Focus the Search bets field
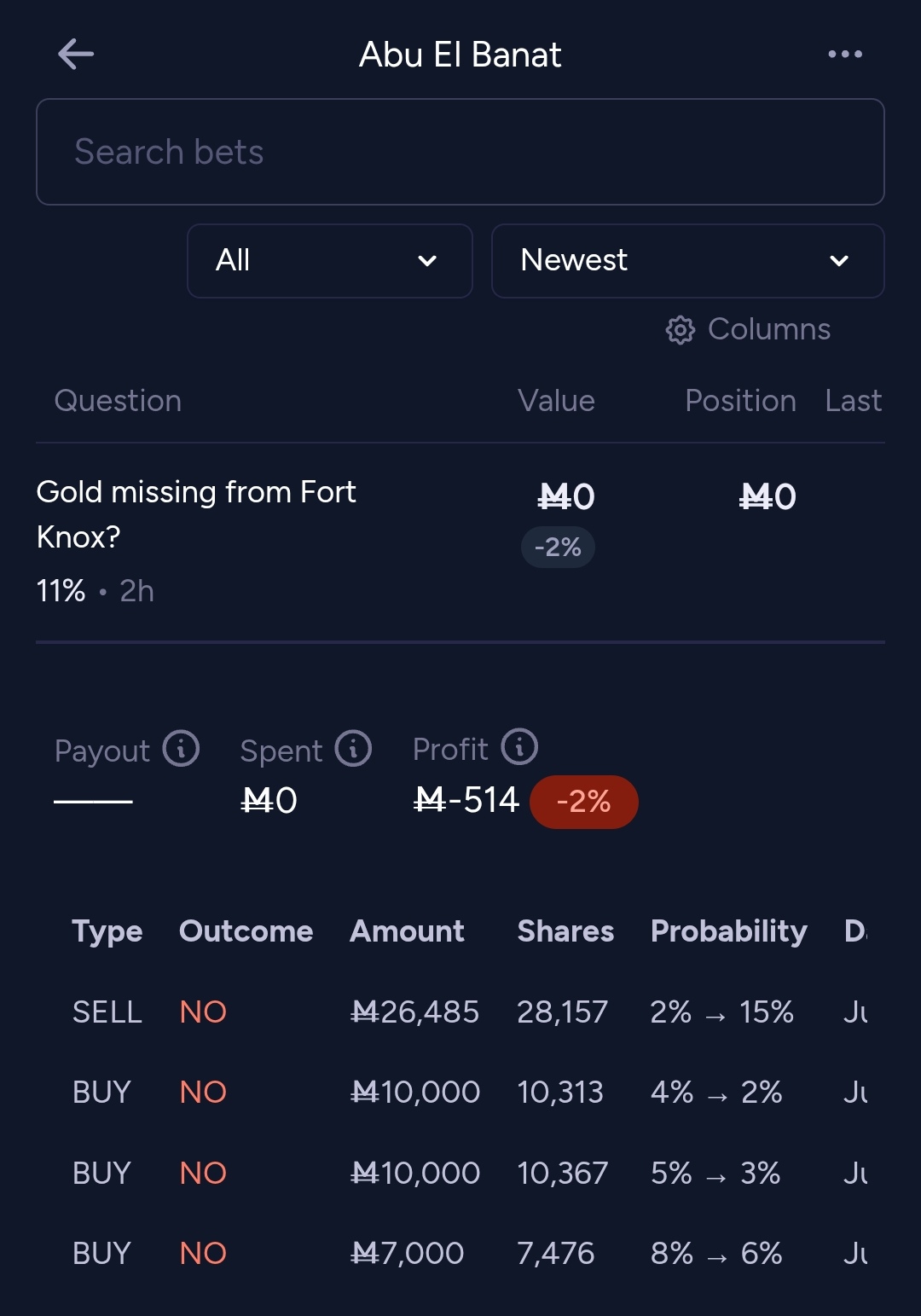Screen dimensions: 921x1316 tap(460, 152)
